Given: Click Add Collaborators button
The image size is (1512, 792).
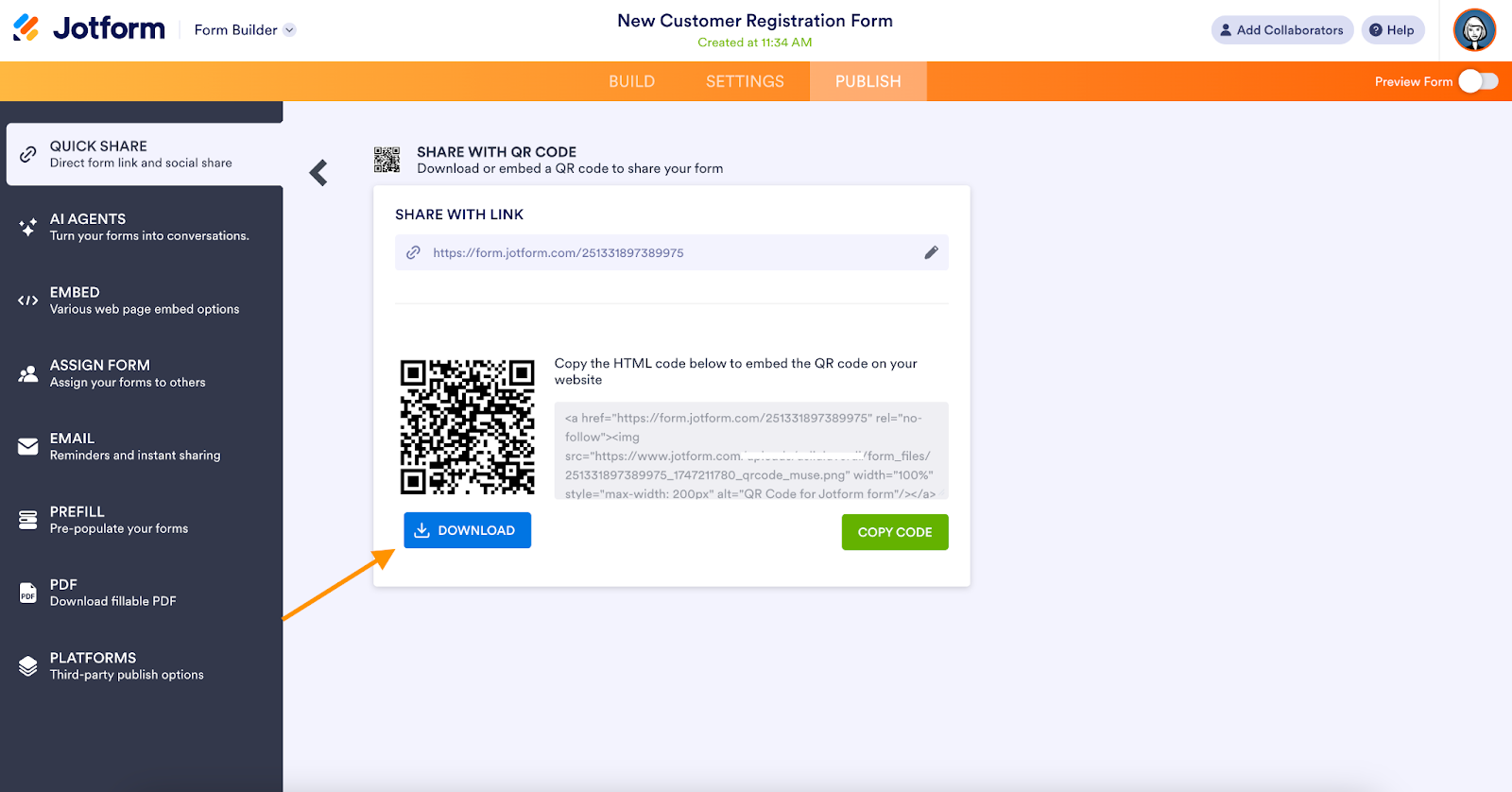Looking at the screenshot, I should (x=1281, y=30).
